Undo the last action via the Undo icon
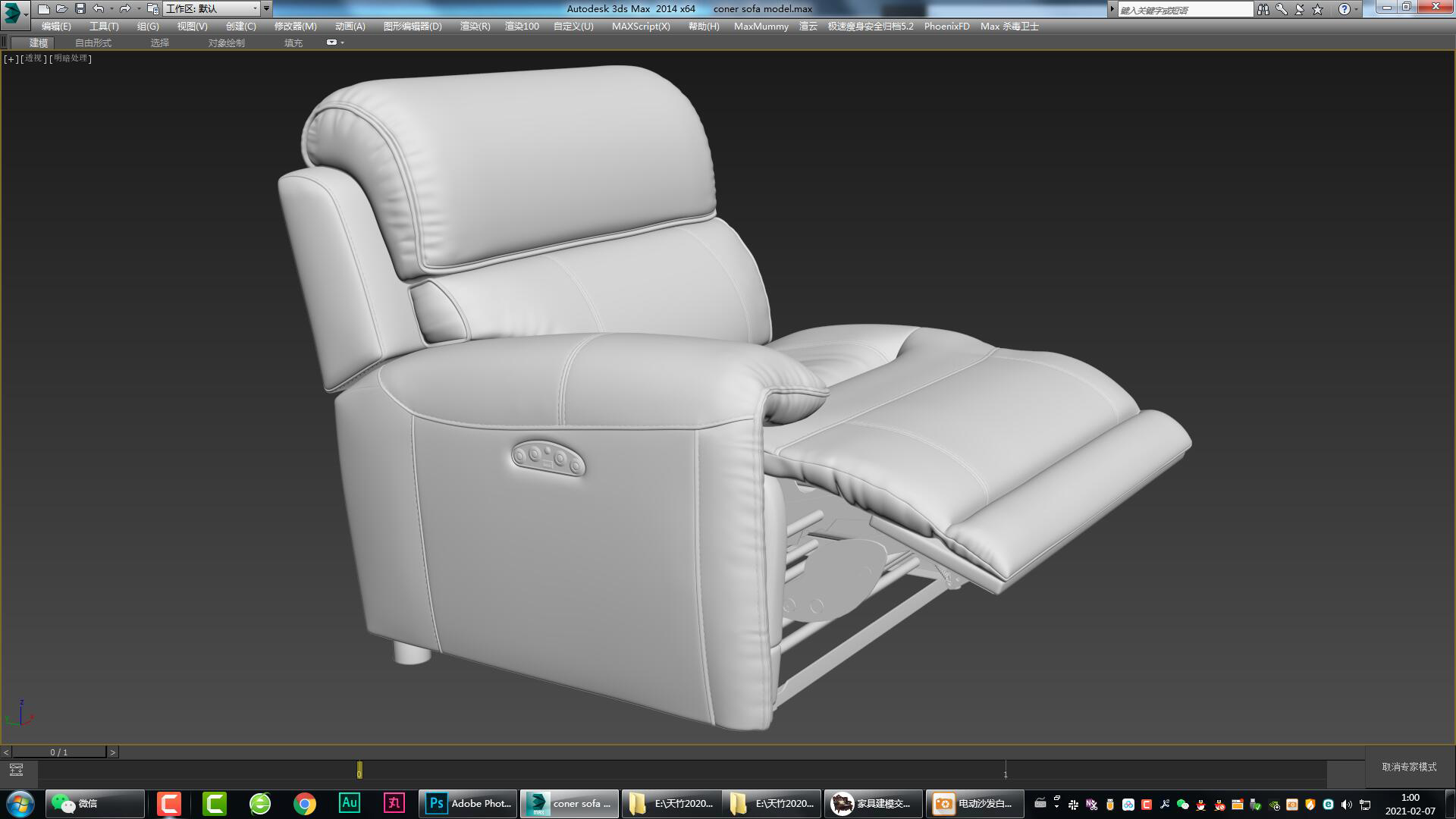 pyautogui.click(x=97, y=8)
